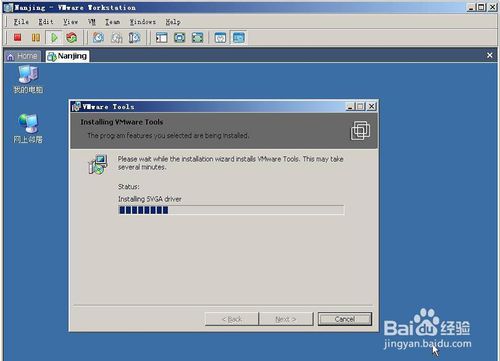Take a snapshot using the clock toolbar icon

click(x=98, y=38)
